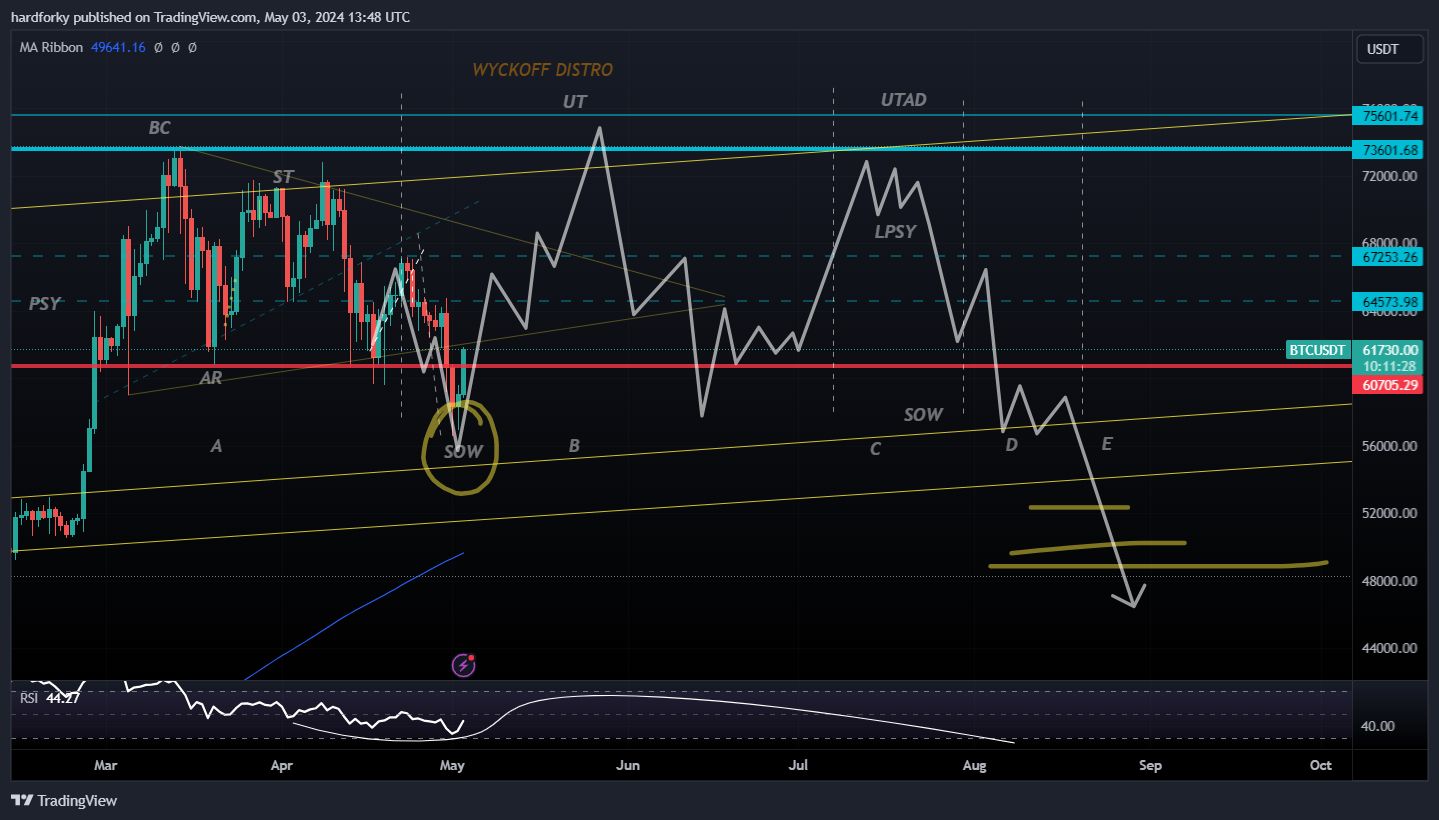The height and width of the screenshot is (820, 1439).
Task: Click the 75601.74 price label
Action: tap(1388, 116)
